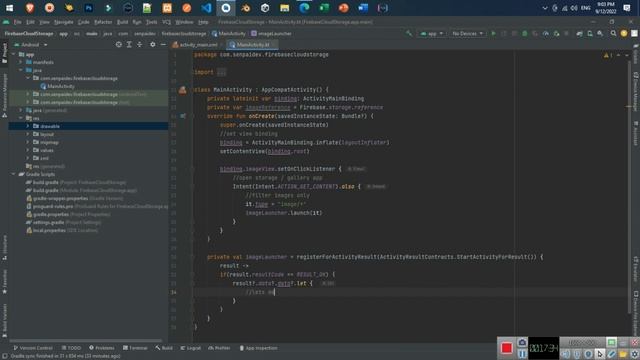The width and height of the screenshot is (640, 360).
Task: Expand the values folder
Action: tap(28, 150)
